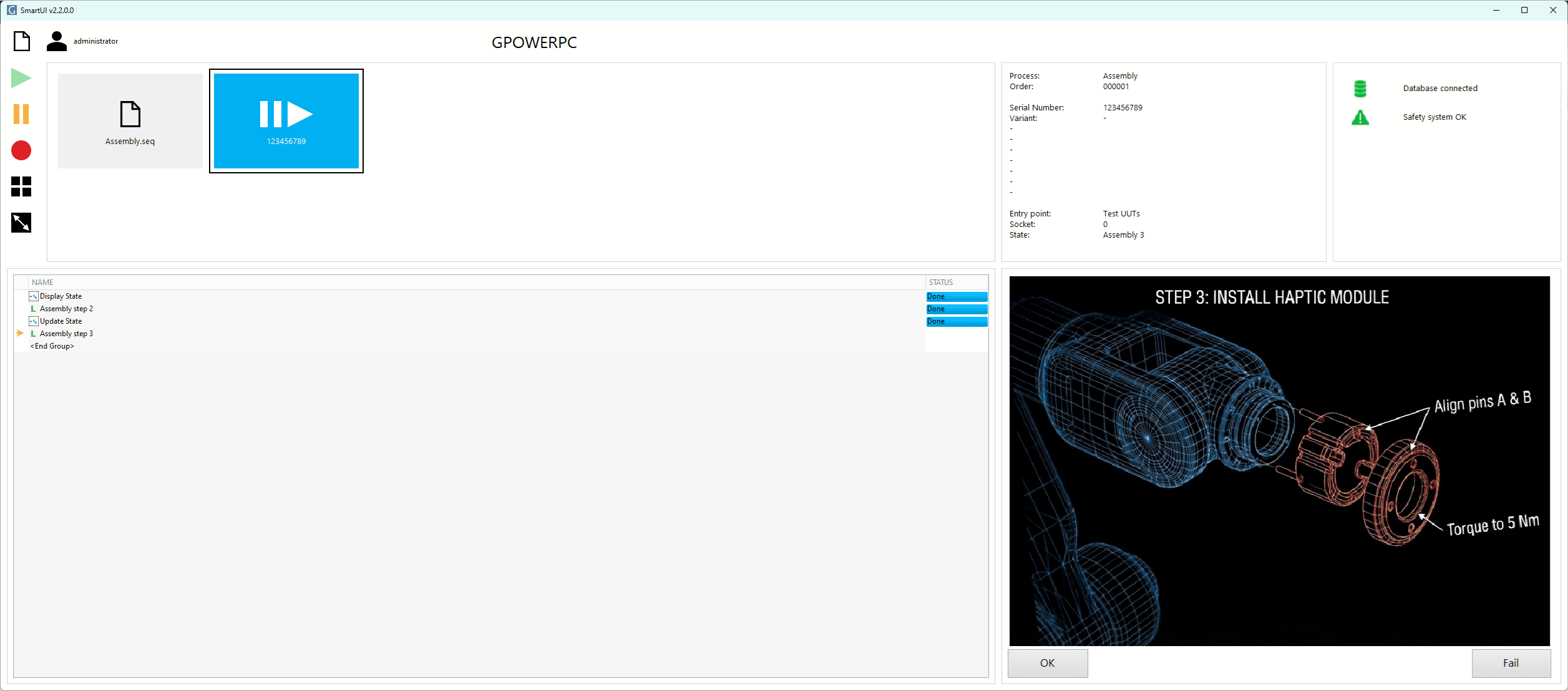Click the administrator user icon
The width and height of the screenshot is (1568, 691).
click(57, 41)
